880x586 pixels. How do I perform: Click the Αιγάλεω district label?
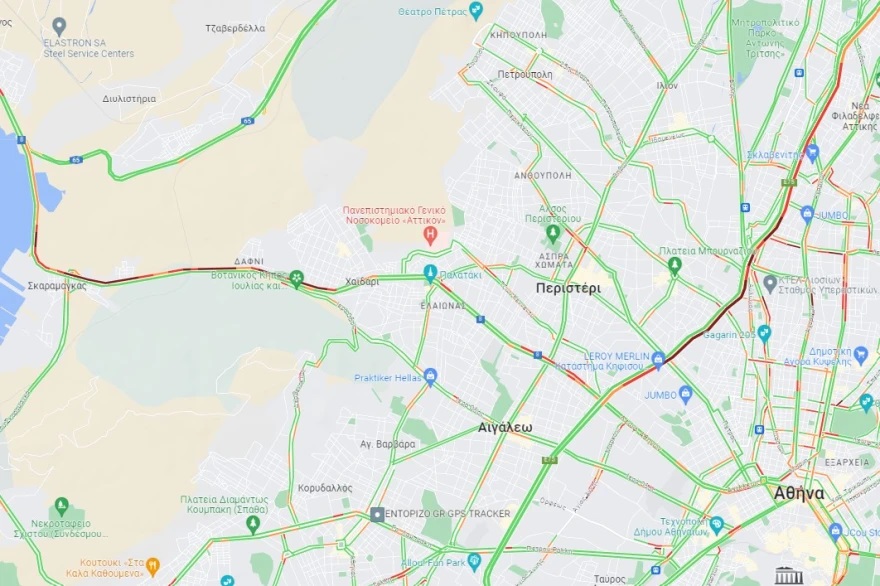[505, 428]
